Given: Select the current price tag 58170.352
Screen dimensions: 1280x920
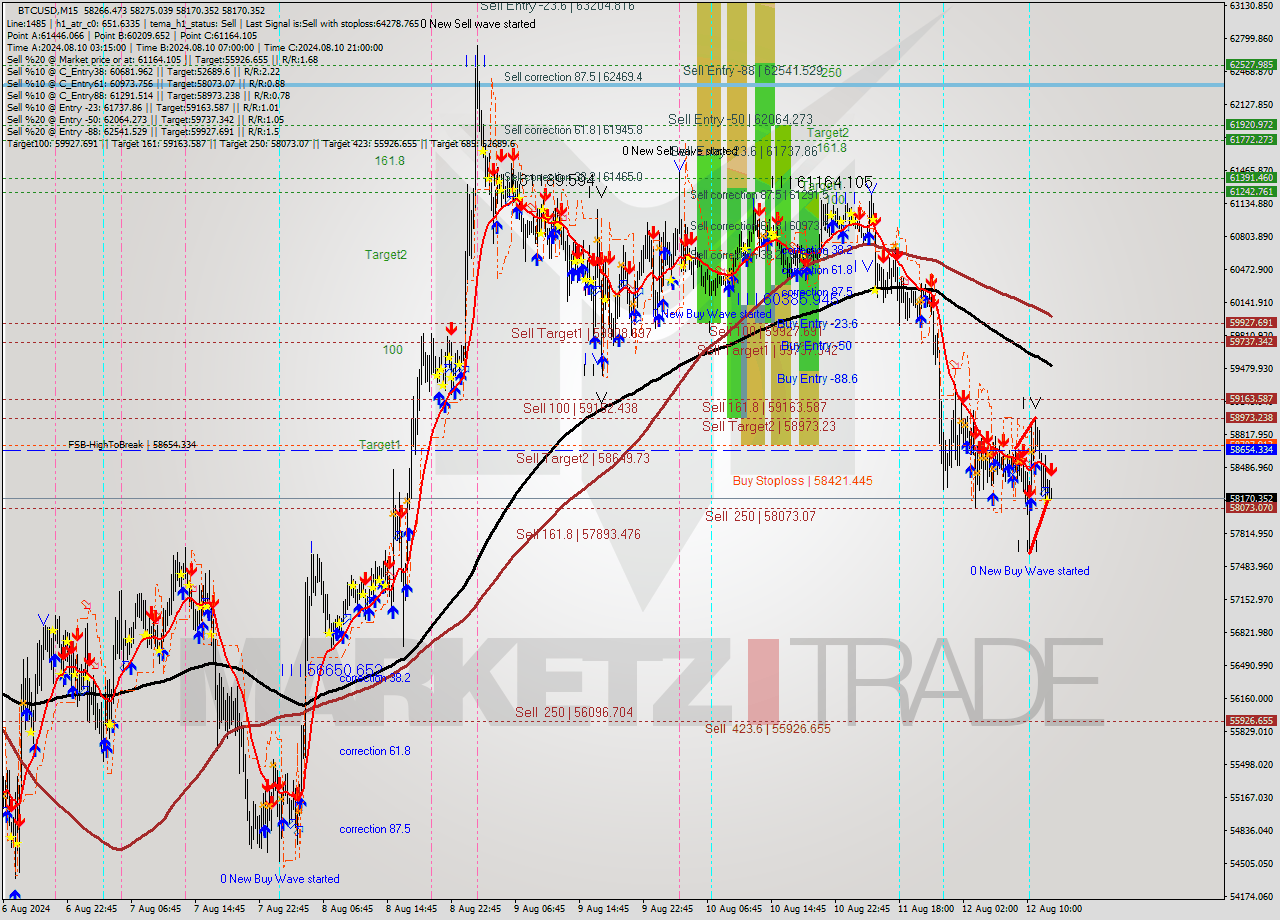Looking at the screenshot, I should 1251,498.
